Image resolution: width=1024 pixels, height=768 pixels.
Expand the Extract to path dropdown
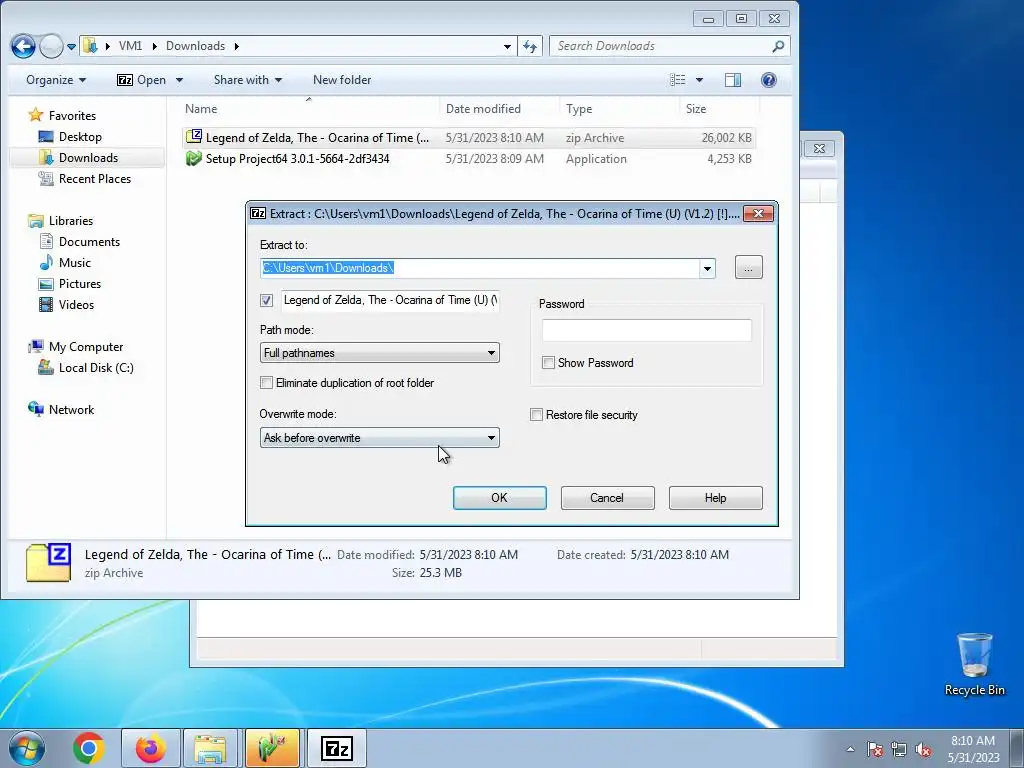(x=707, y=268)
